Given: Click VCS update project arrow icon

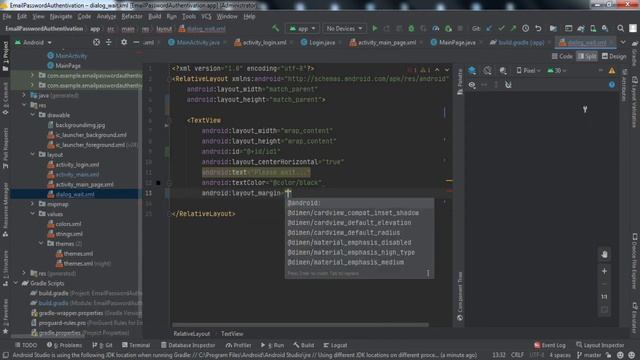Looking at the screenshot, I should coord(489,29).
